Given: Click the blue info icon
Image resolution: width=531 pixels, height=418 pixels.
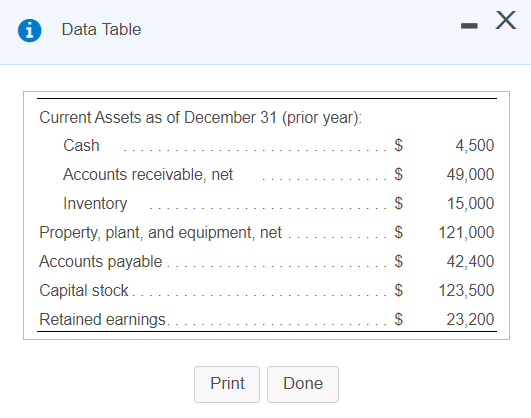Looking at the screenshot, I should pos(30,30).
